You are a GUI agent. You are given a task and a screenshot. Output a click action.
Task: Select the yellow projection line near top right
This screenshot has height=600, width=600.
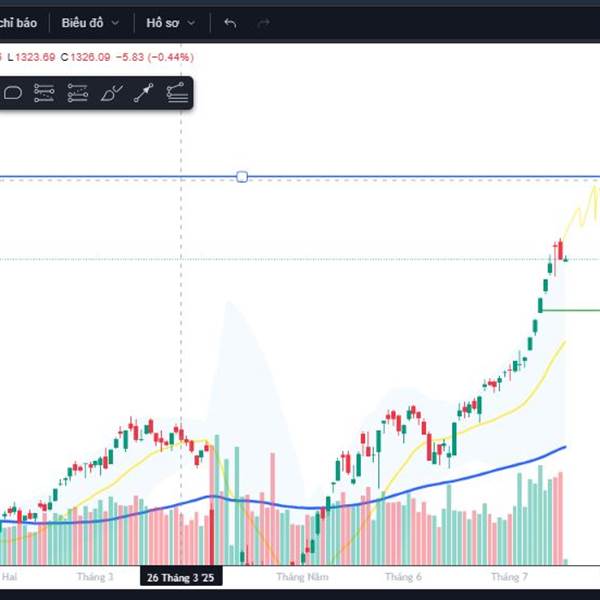[x=582, y=210]
